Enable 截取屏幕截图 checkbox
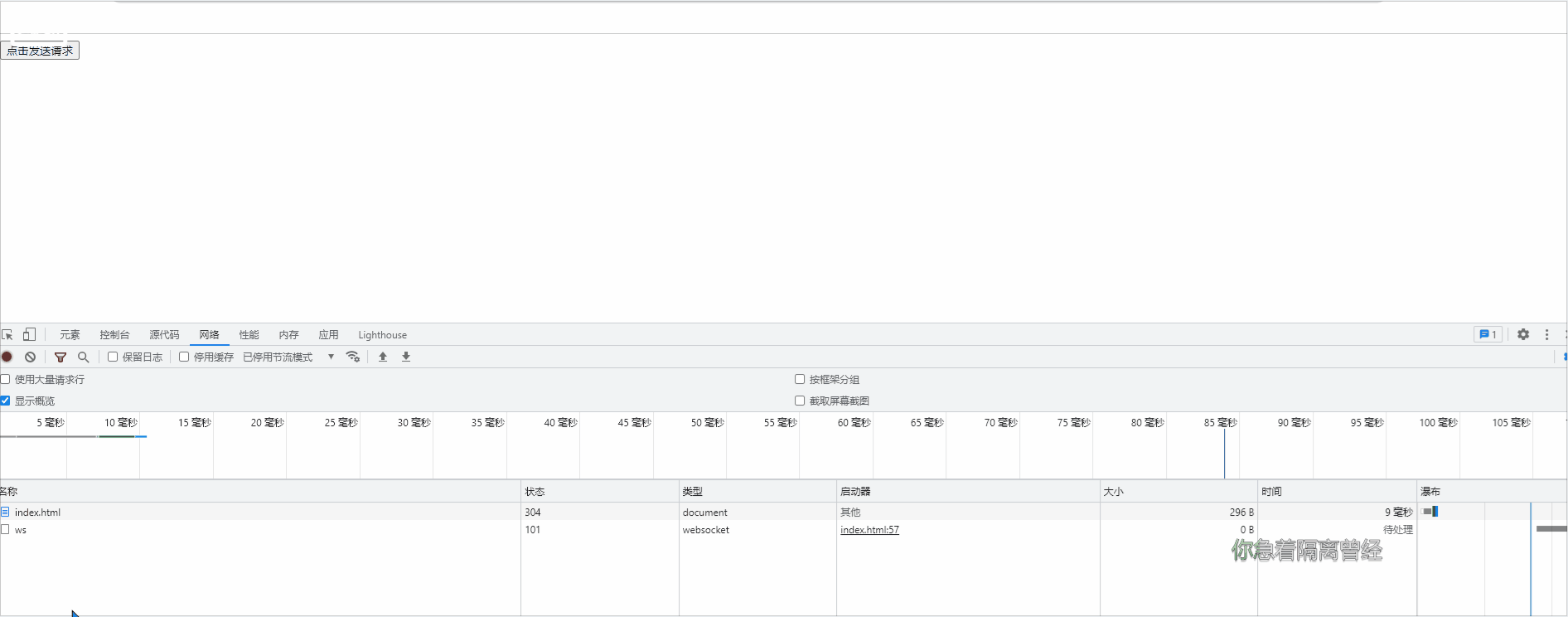1568x617 pixels. [x=800, y=401]
